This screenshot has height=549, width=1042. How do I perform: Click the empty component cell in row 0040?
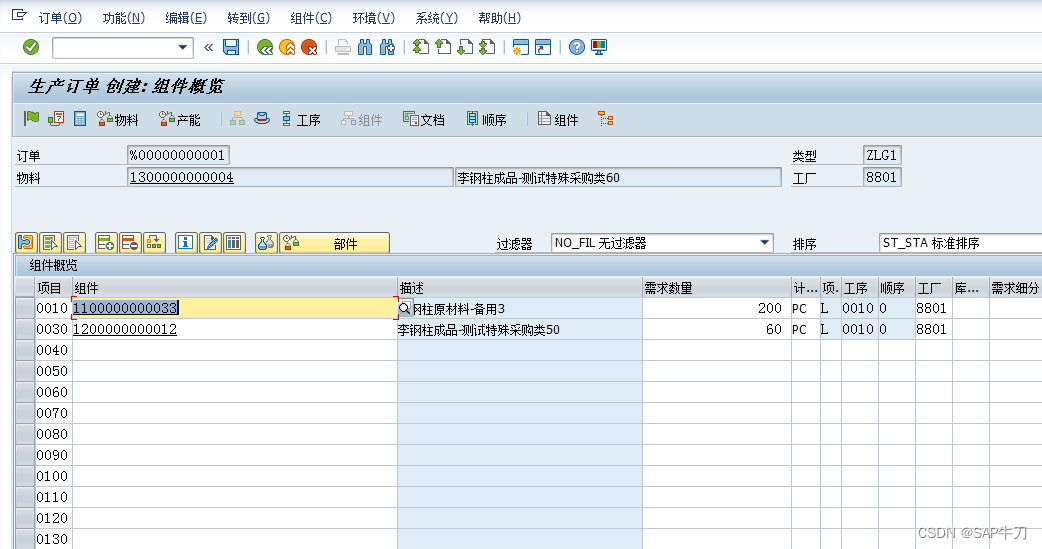pyautogui.click(x=234, y=350)
